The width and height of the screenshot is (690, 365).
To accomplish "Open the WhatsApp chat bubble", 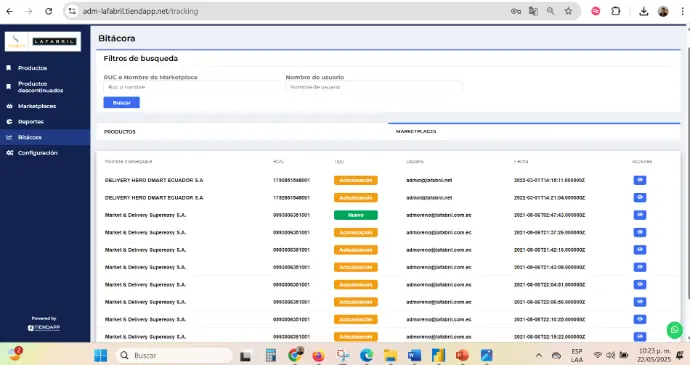I will click(674, 330).
